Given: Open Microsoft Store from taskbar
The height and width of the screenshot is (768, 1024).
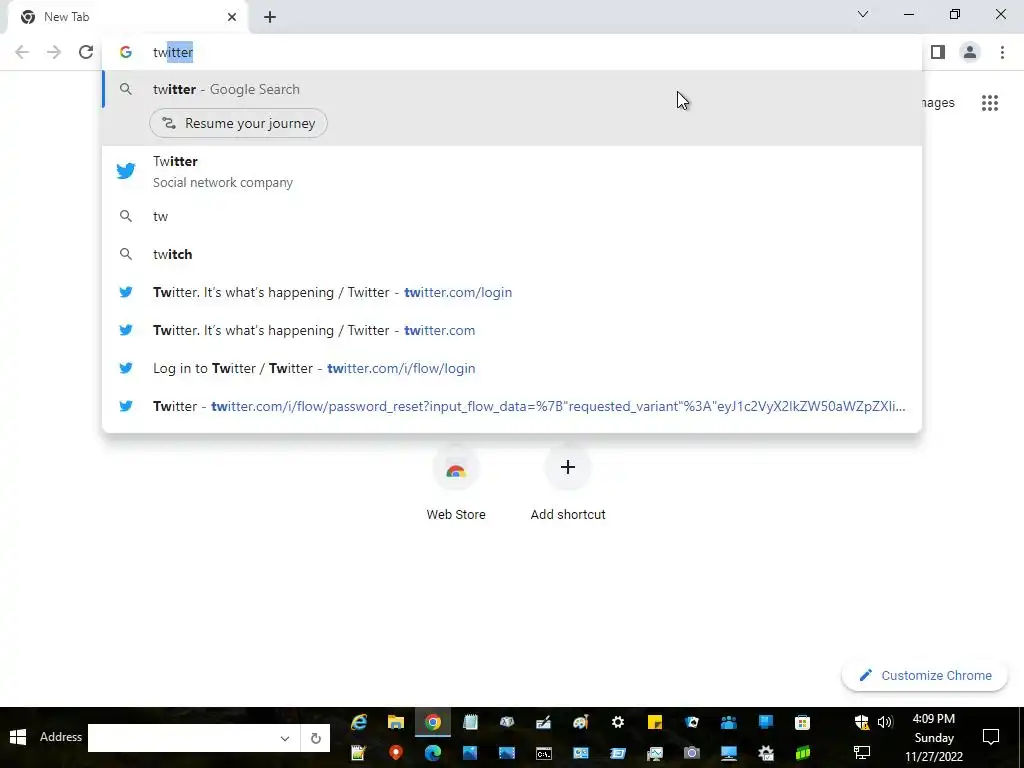Looking at the screenshot, I should (x=803, y=722).
